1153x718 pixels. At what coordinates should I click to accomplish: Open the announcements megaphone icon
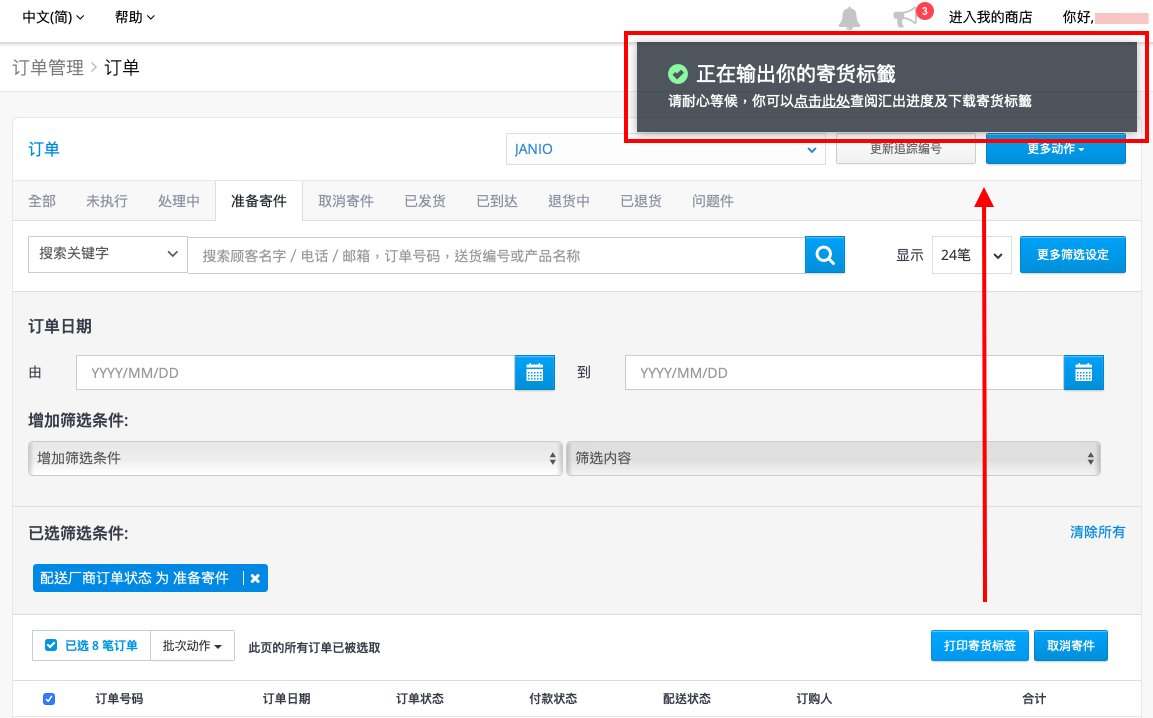(x=905, y=17)
